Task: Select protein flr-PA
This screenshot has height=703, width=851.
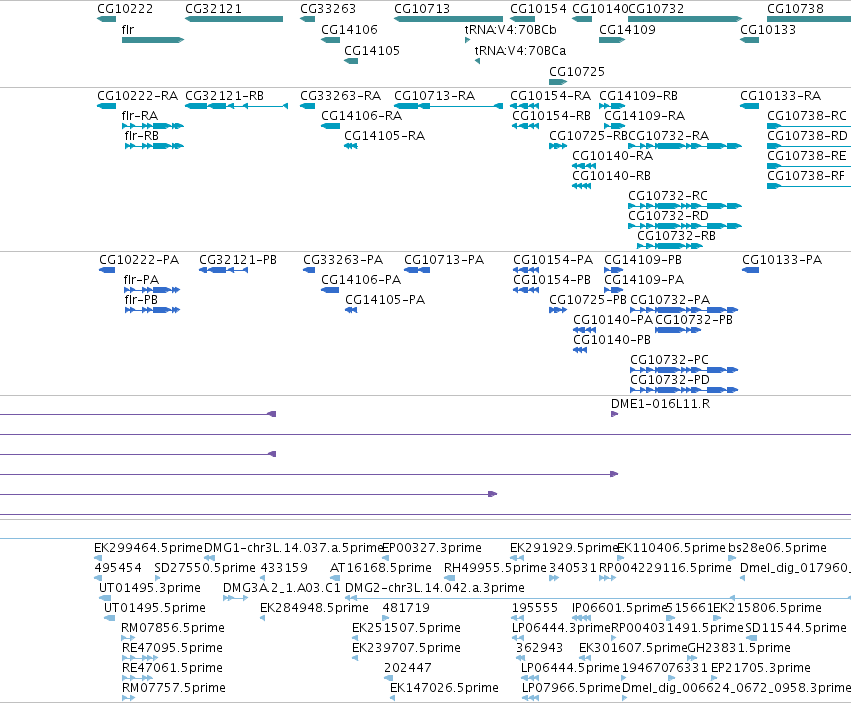Action: (x=141, y=280)
